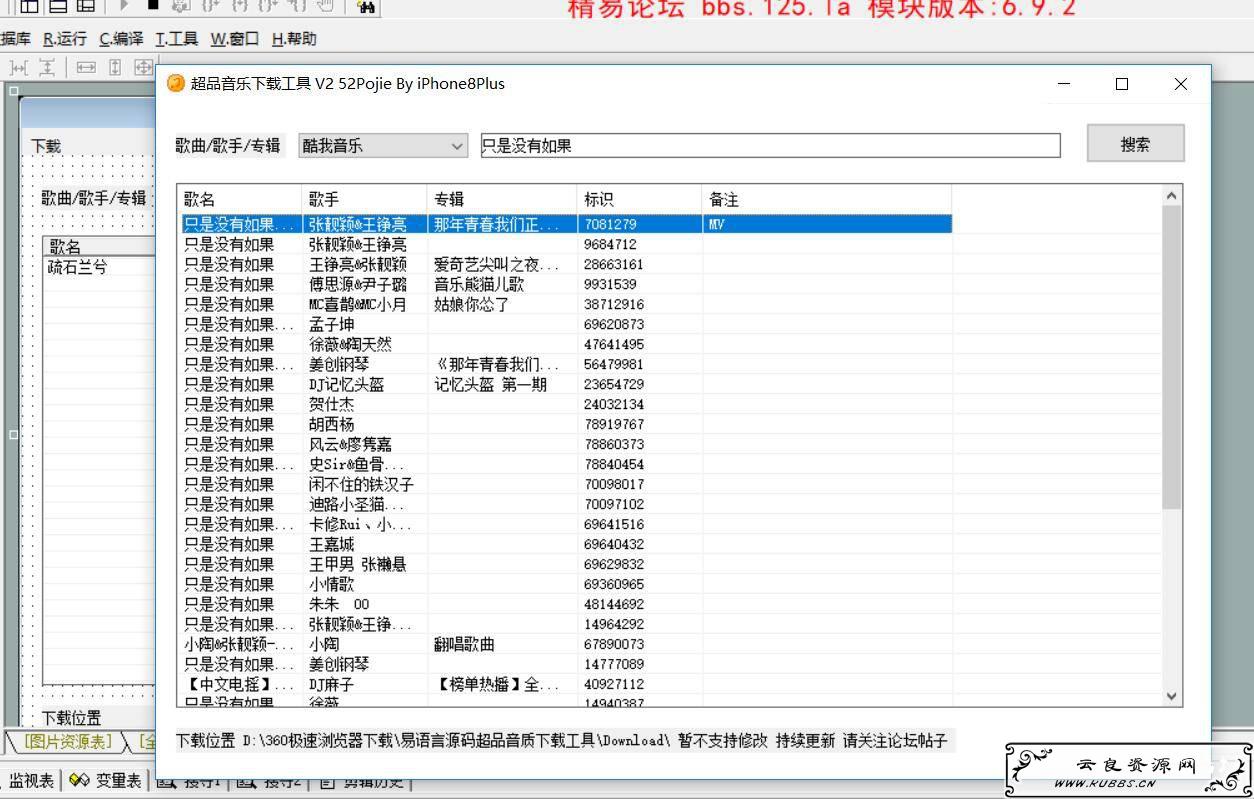This screenshot has height=799, width=1254.
Task: Open the H.帮助 menu
Action: point(294,39)
